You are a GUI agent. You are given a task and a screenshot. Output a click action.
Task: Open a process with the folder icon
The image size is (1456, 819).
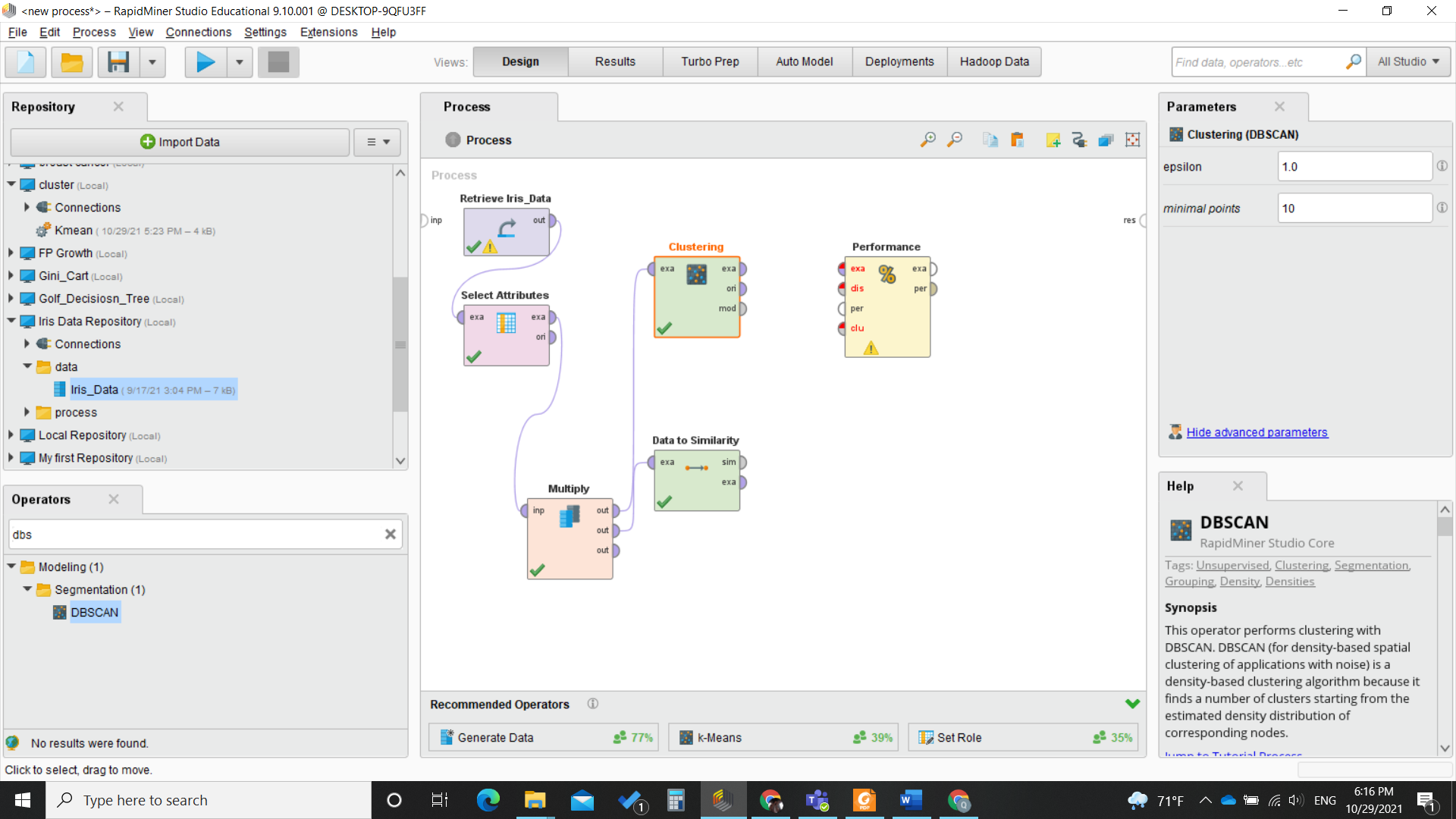(x=72, y=61)
